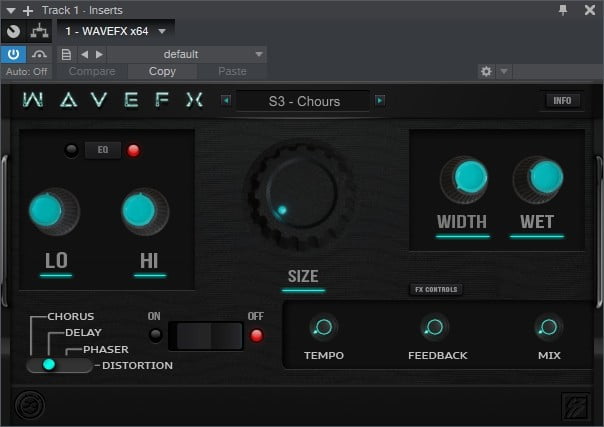The image size is (604, 427).
Task: Open the gear settings icon
Action: click(x=486, y=72)
